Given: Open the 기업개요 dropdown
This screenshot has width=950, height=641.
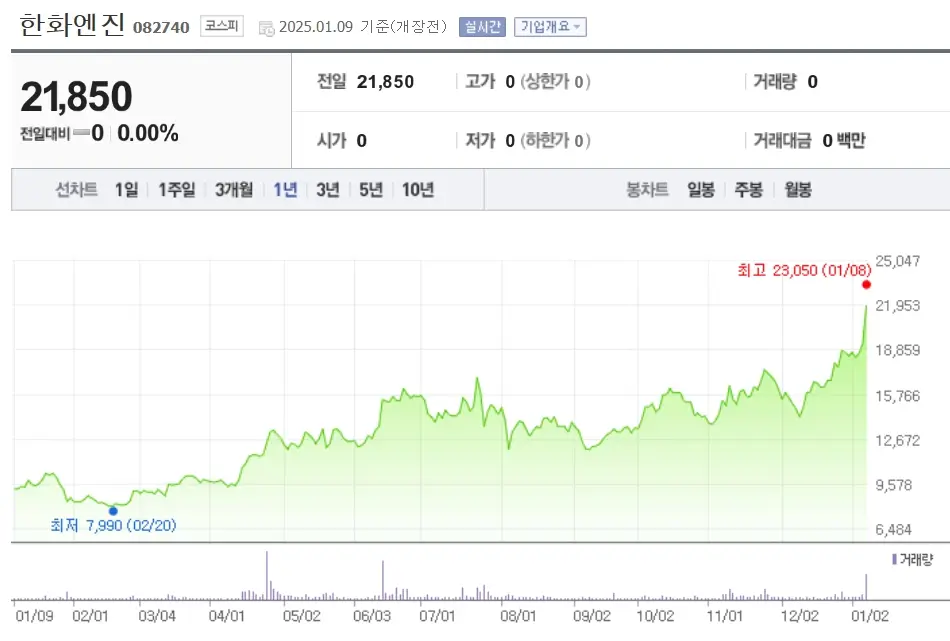Looking at the screenshot, I should point(548,27).
